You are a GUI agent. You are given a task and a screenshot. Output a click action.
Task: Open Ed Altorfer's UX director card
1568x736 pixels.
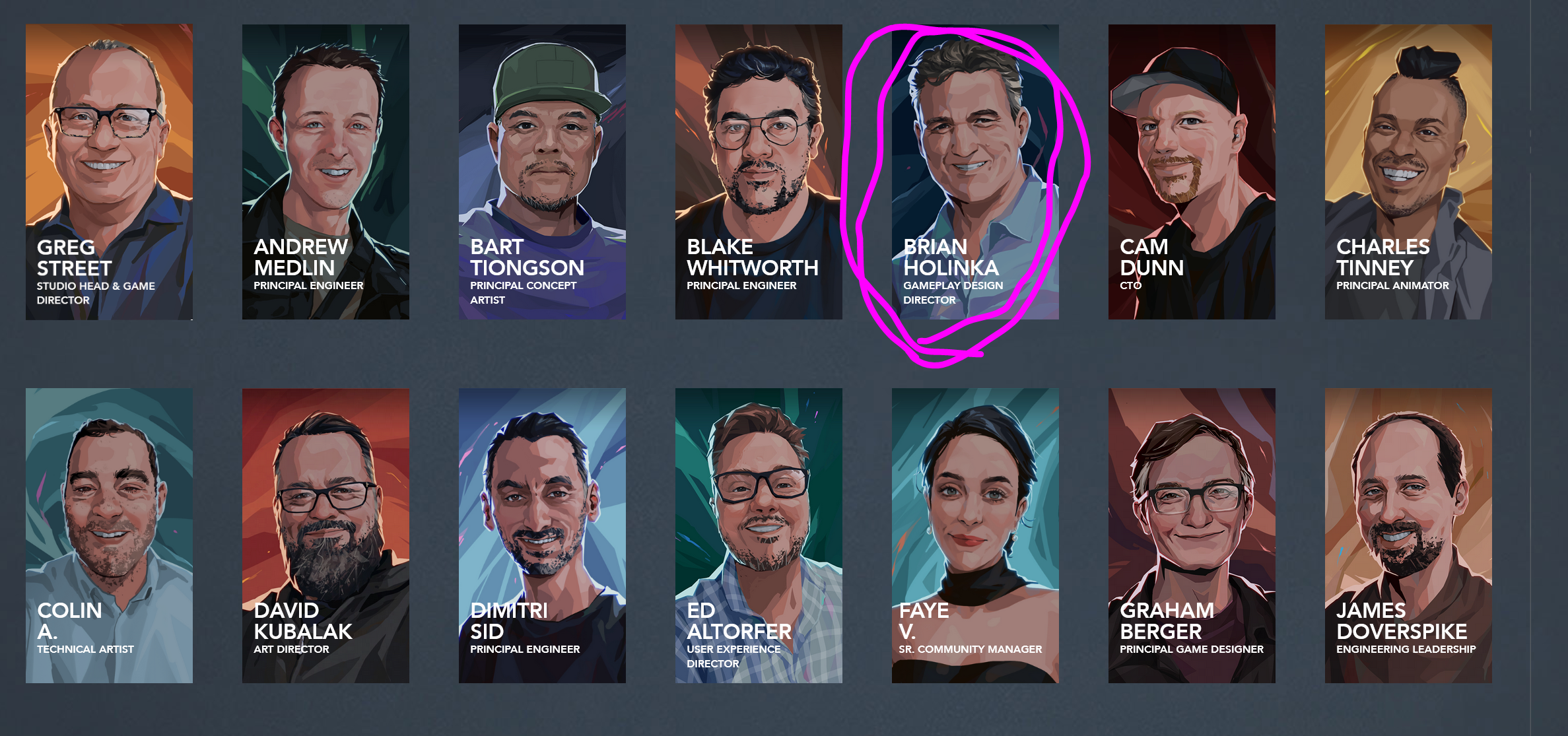point(759,535)
